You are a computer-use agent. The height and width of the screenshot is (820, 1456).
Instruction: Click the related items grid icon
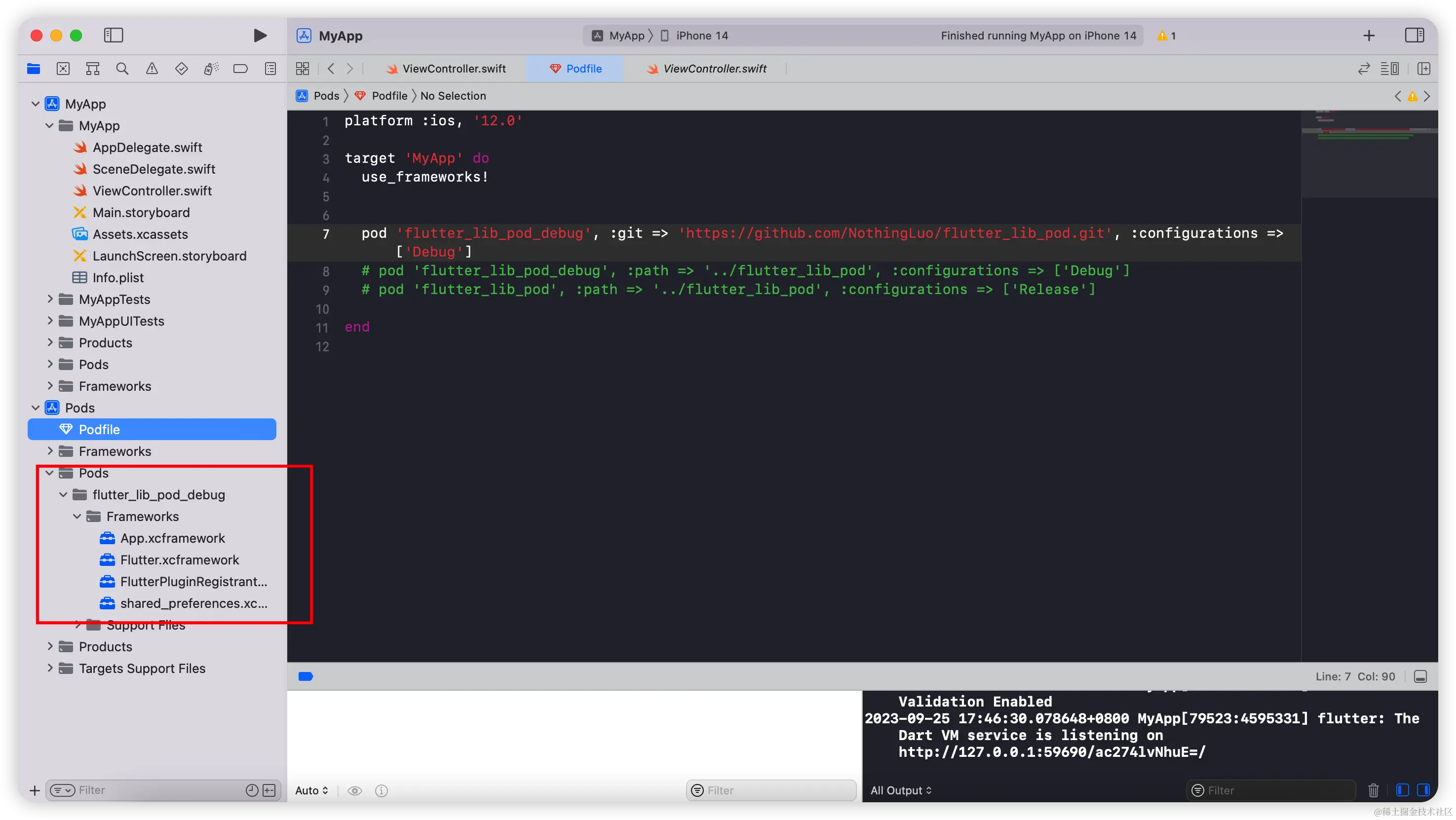303,69
